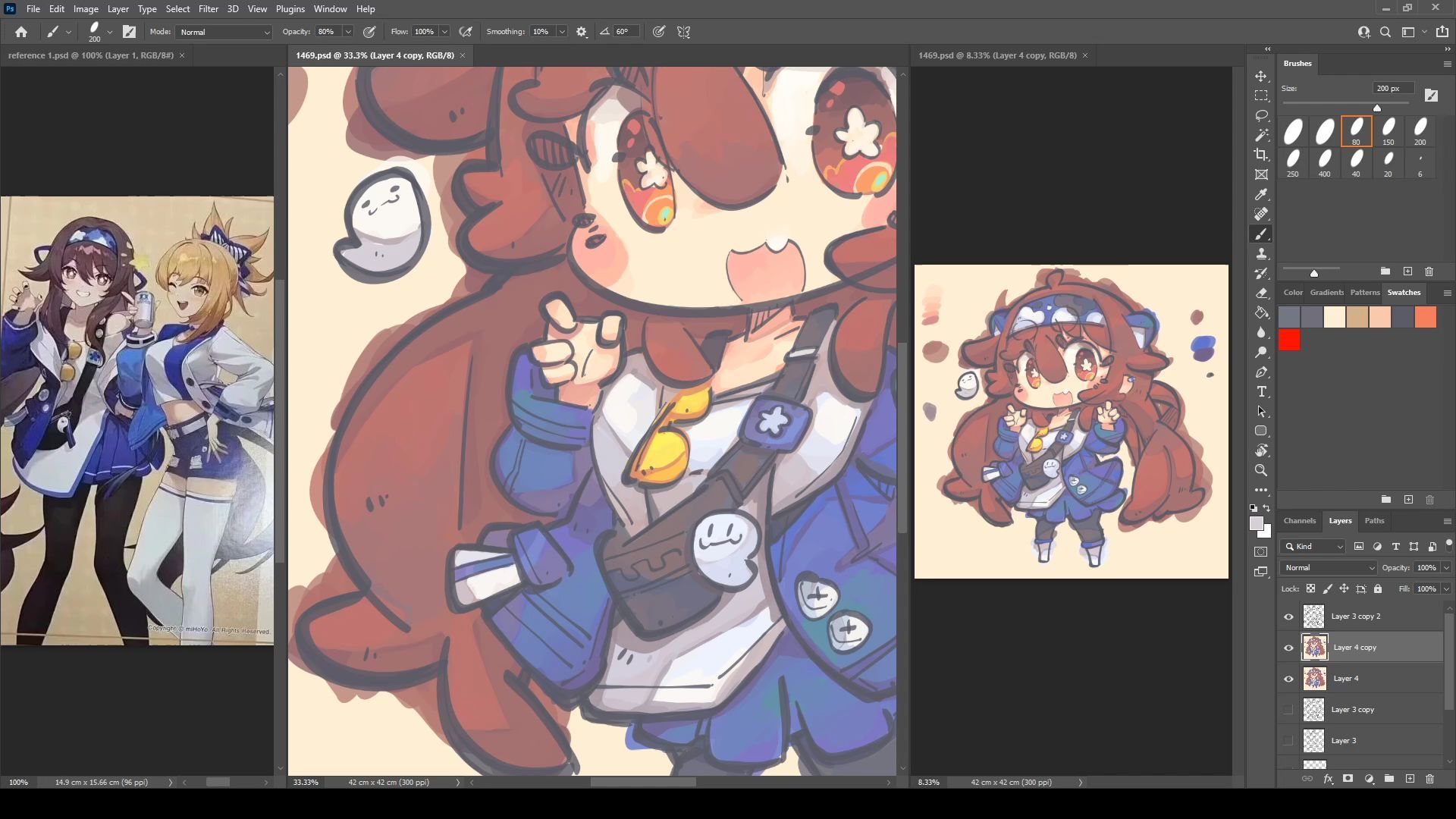Click the foreground color box
This screenshot has width=1456, height=819.
(x=1257, y=524)
